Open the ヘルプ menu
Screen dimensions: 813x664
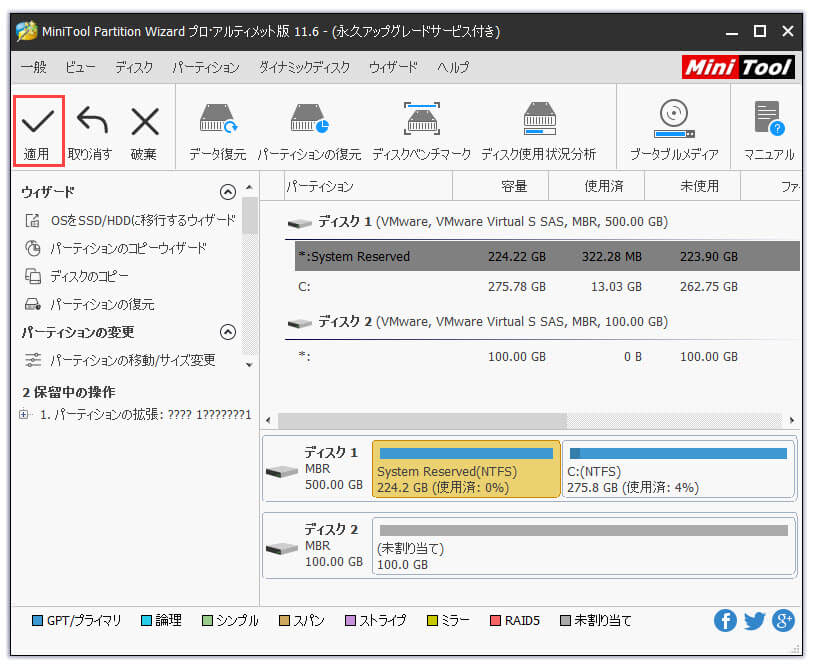coord(453,67)
